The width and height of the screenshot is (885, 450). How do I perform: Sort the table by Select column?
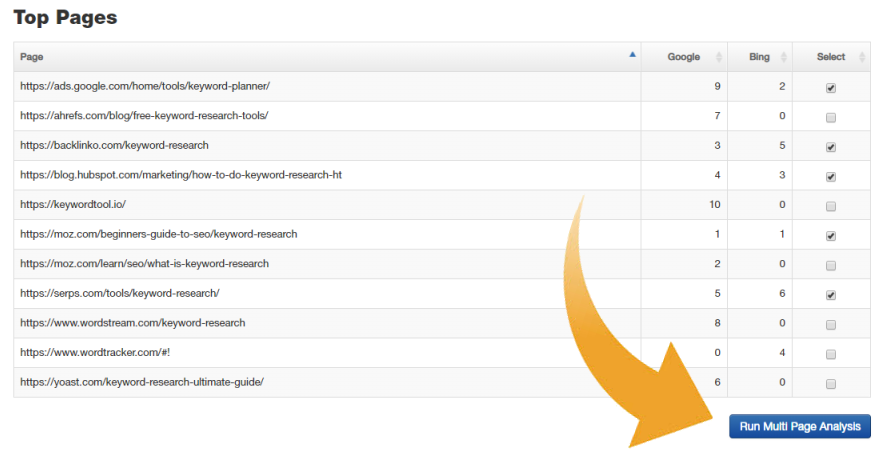click(x=831, y=56)
